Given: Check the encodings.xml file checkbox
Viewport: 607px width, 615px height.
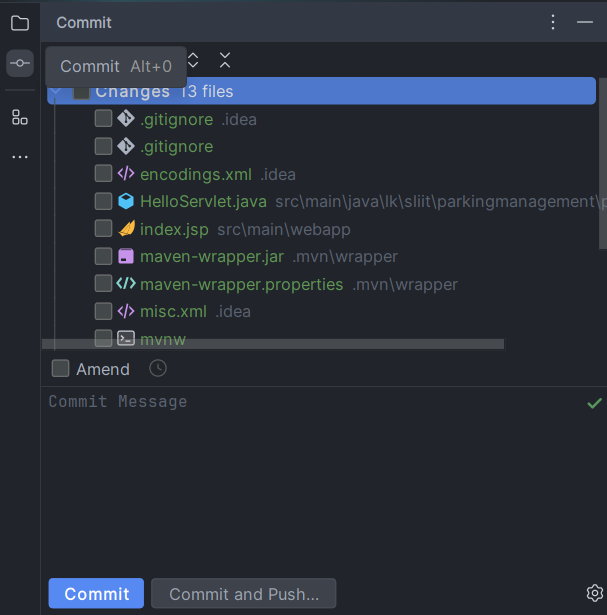Looking at the screenshot, I should tap(103, 174).
